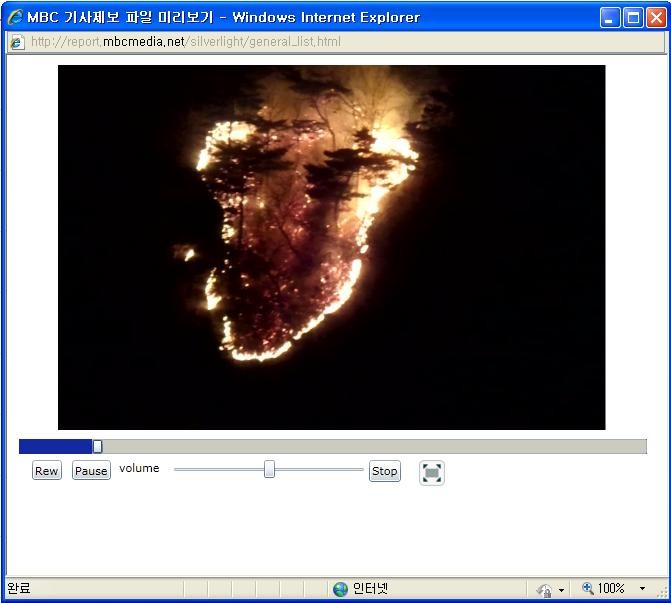This screenshot has height=603, width=671.
Task: Click the page icon beside the URL
Action: coord(17,42)
